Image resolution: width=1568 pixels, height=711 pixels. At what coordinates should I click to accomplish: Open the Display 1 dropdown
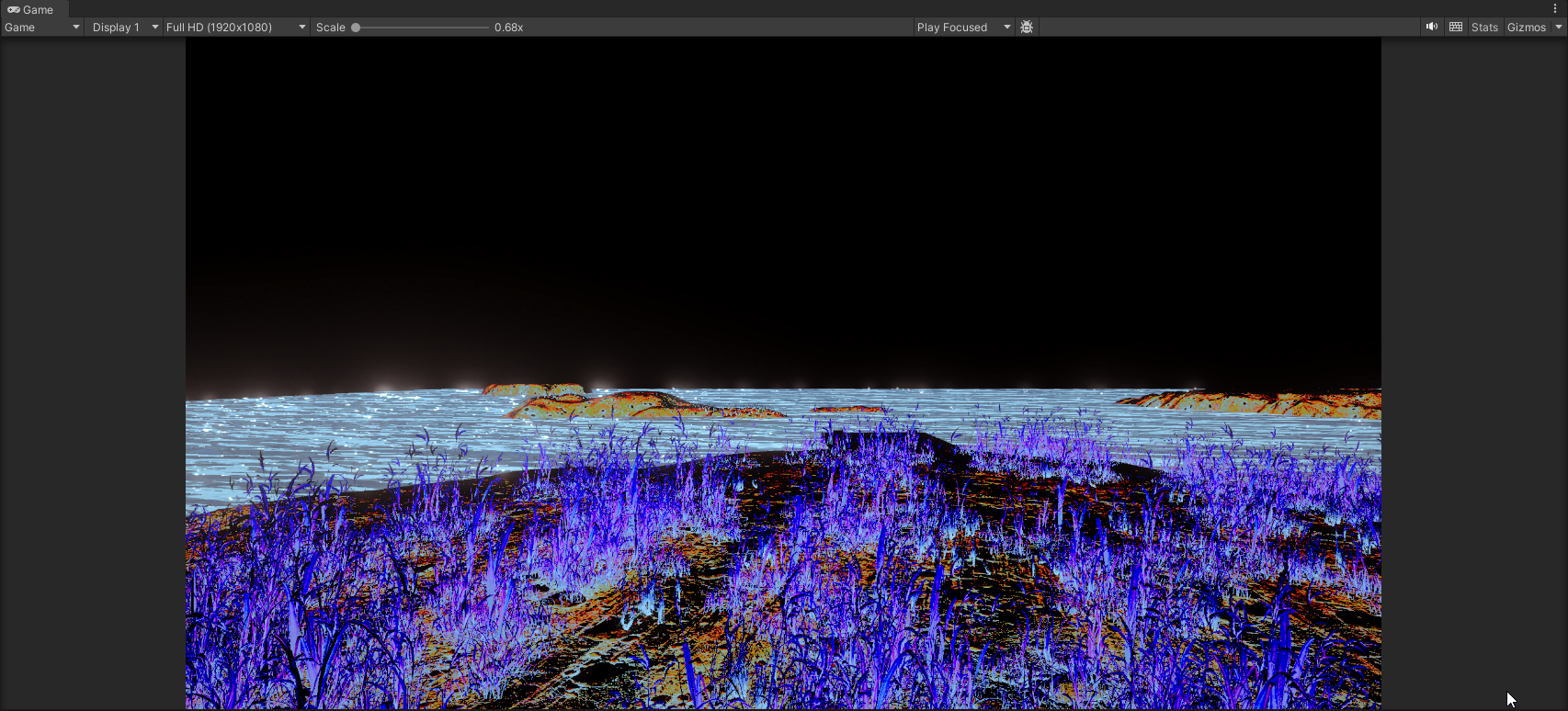pos(125,28)
